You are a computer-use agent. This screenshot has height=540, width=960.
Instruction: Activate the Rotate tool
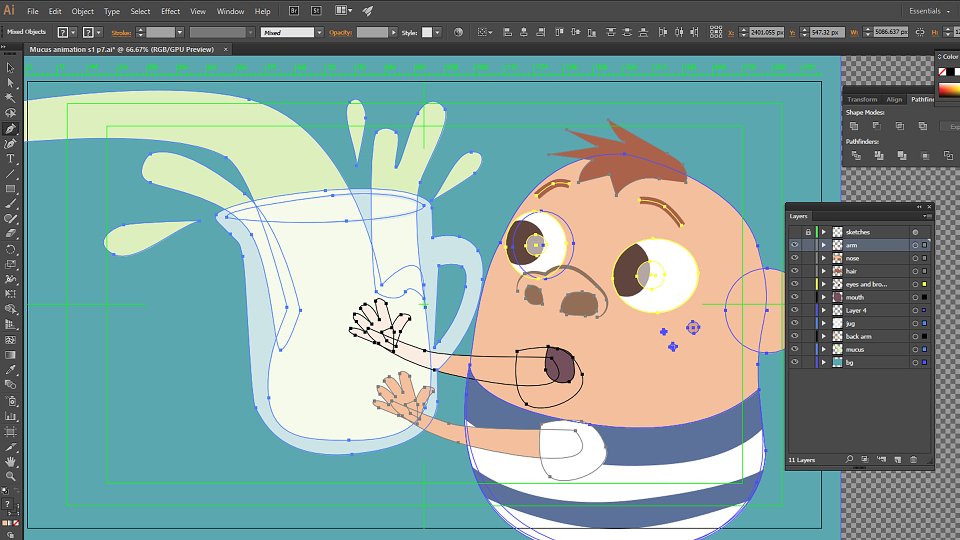pyautogui.click(x=10, y=249)
